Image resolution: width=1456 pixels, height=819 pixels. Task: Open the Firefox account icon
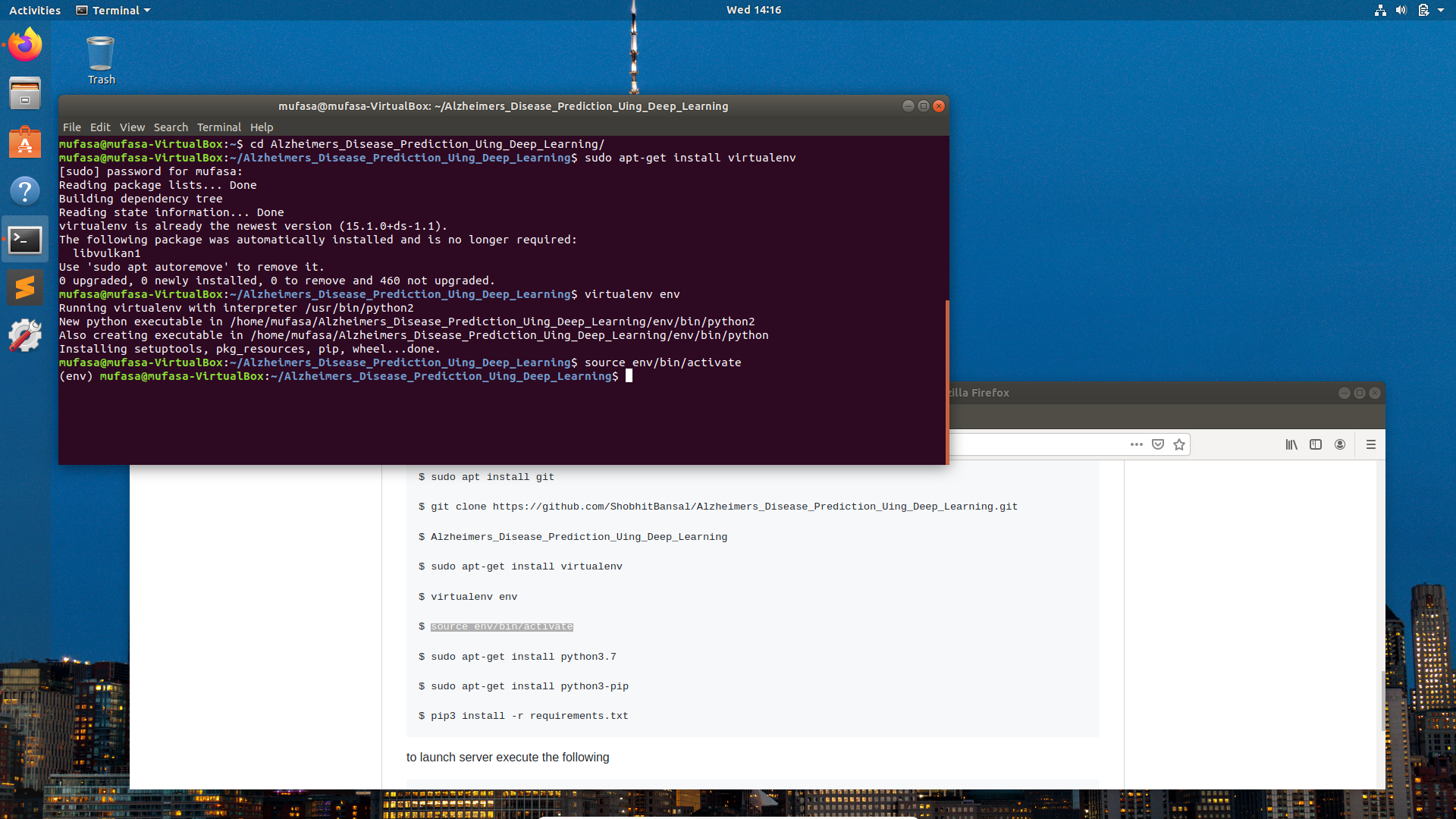tap(1340, 445)
